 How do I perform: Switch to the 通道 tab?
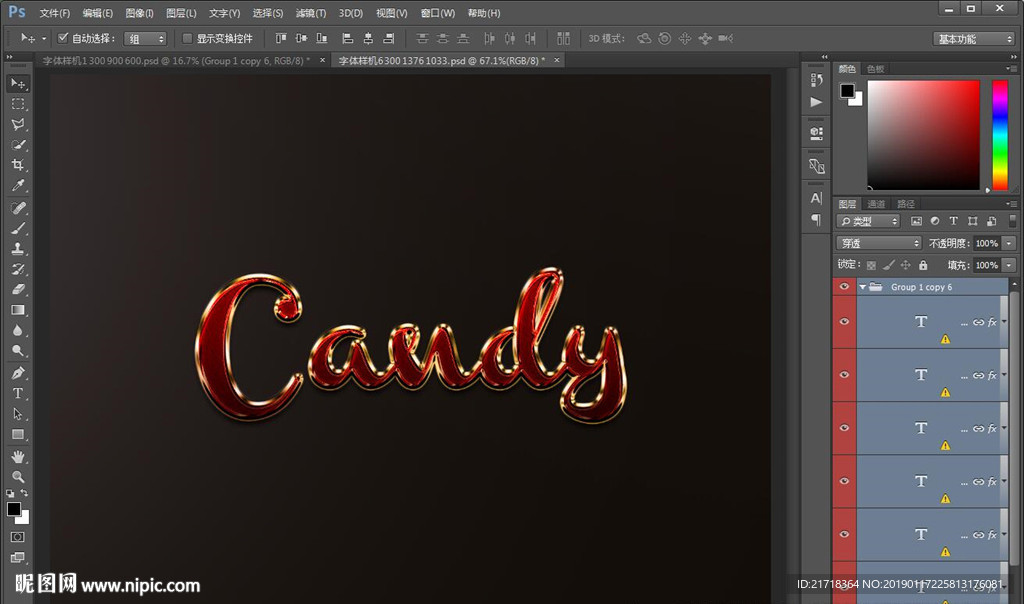tap(876, 204)
